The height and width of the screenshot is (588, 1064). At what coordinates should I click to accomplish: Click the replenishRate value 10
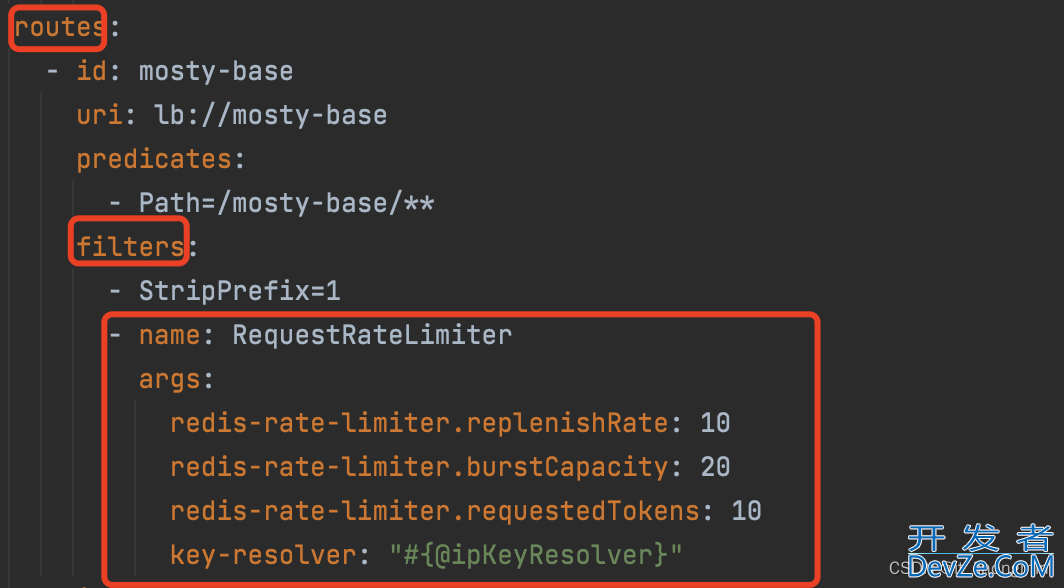coord(715,423)
